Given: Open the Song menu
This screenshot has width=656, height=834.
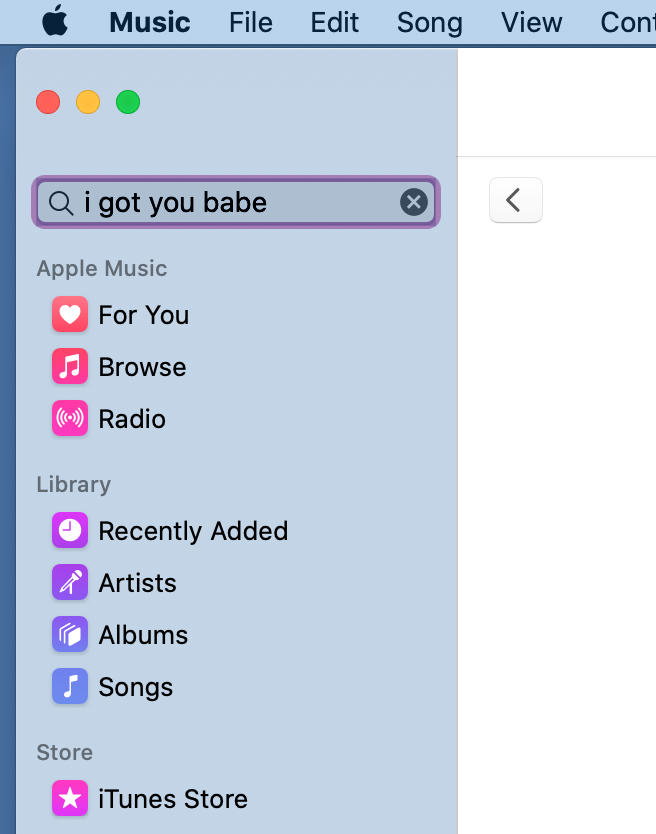Looking at the screenshot, I should (x=429, y=22).
